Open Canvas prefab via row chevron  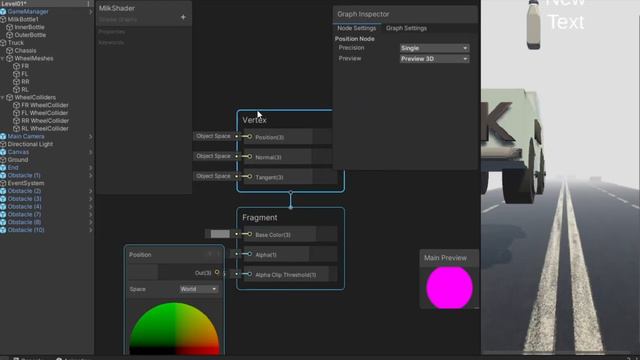[x=91, y=152]
